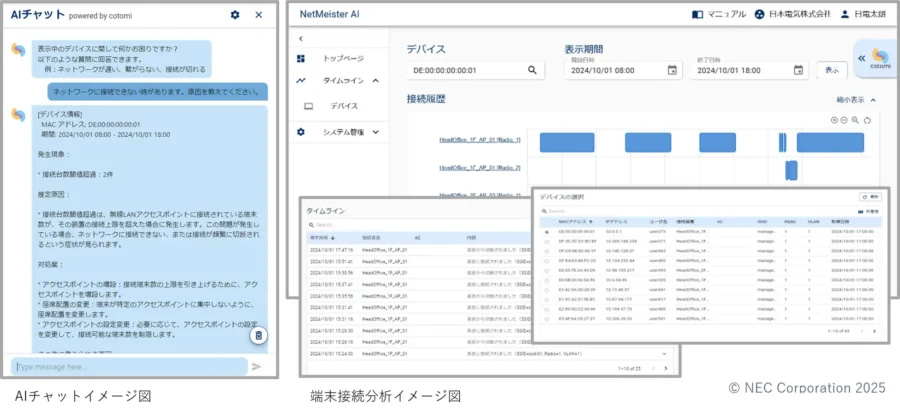
Task: Select radio for user489 device row
Action: pos(546,308)
